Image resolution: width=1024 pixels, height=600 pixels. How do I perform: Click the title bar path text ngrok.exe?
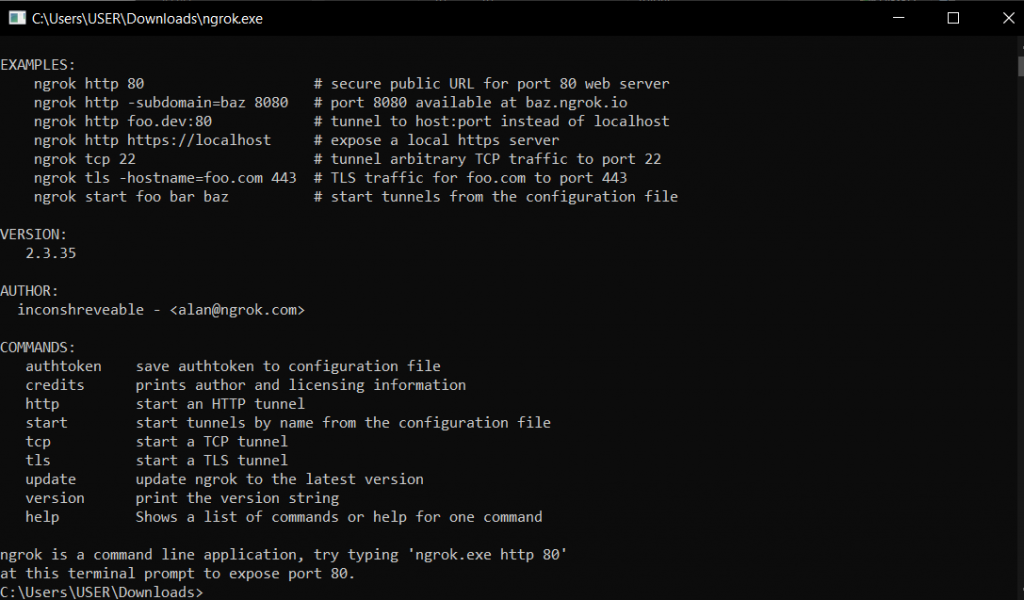pyautogui.click(x=148, y=19)
